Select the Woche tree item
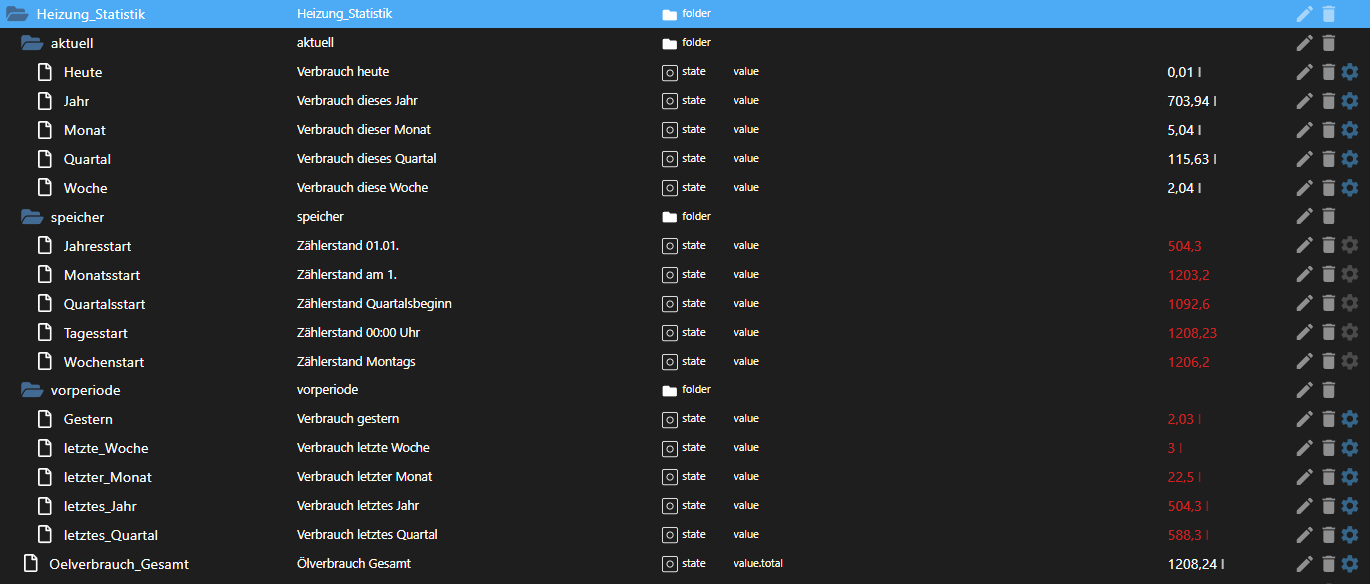Viewport: 1370px width, 584px height. tap(85, 188)
